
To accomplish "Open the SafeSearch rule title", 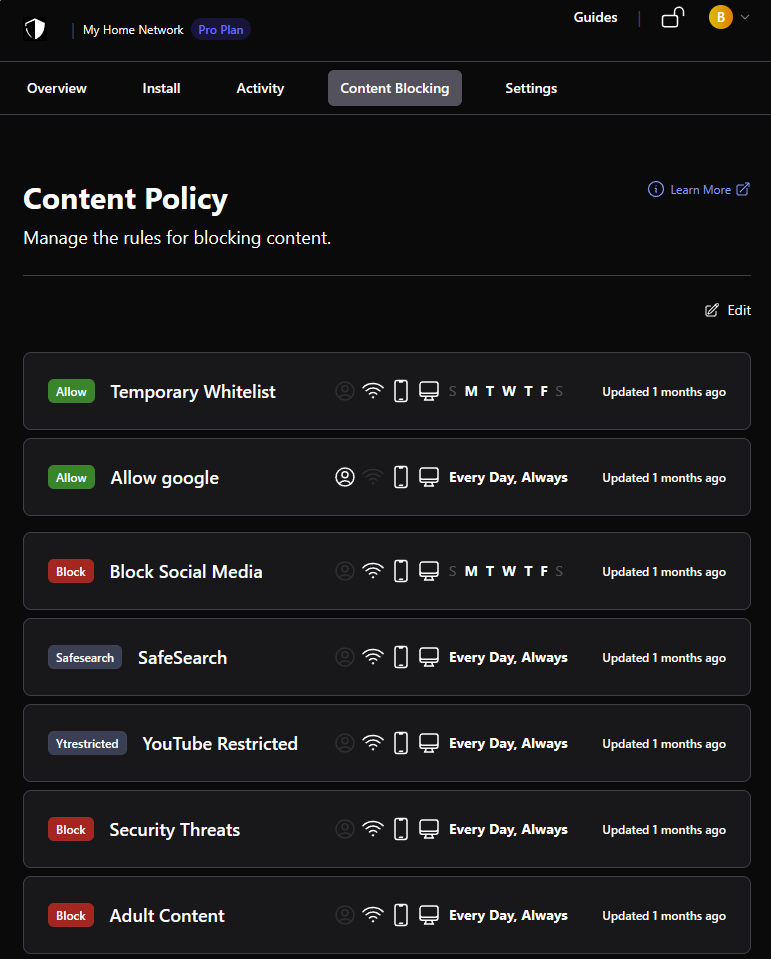I will (182, 657).
